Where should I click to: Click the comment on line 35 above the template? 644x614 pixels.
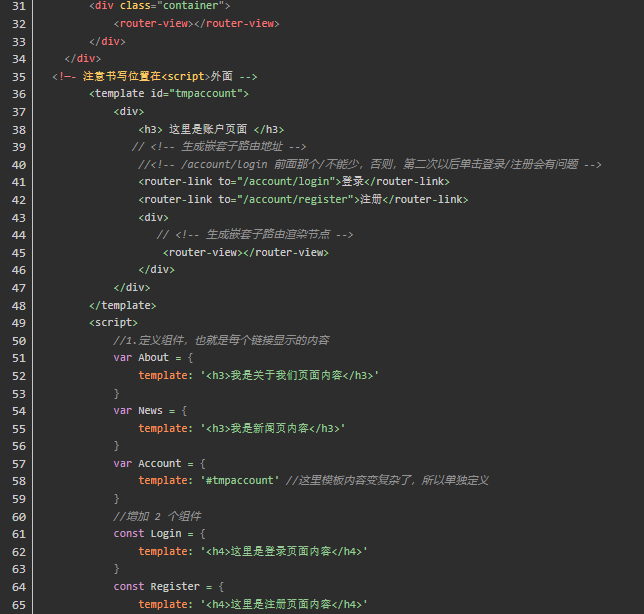click(x=155, y=76)
